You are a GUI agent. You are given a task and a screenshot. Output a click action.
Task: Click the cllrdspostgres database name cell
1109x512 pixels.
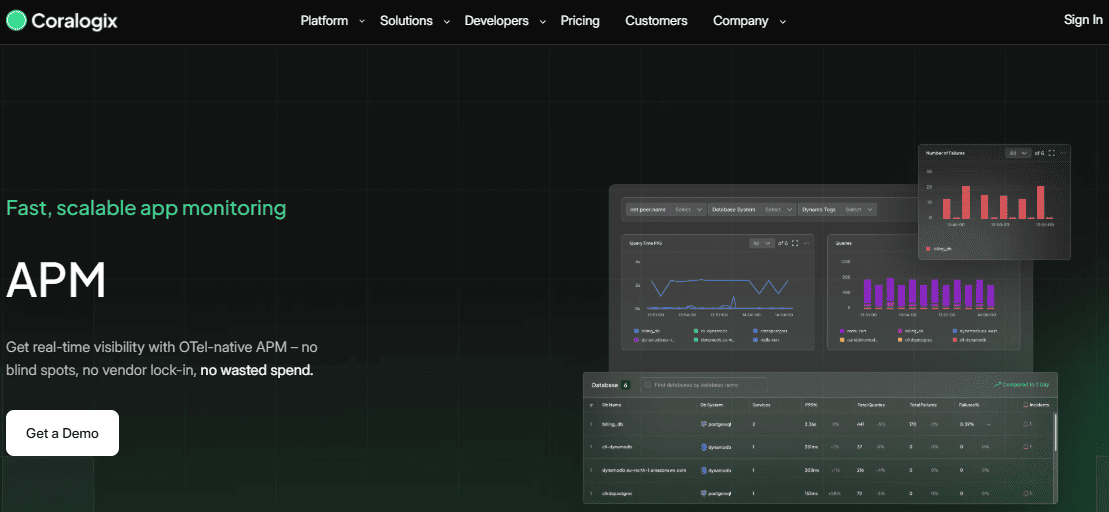pyautogui.click(x=617, y=493)
